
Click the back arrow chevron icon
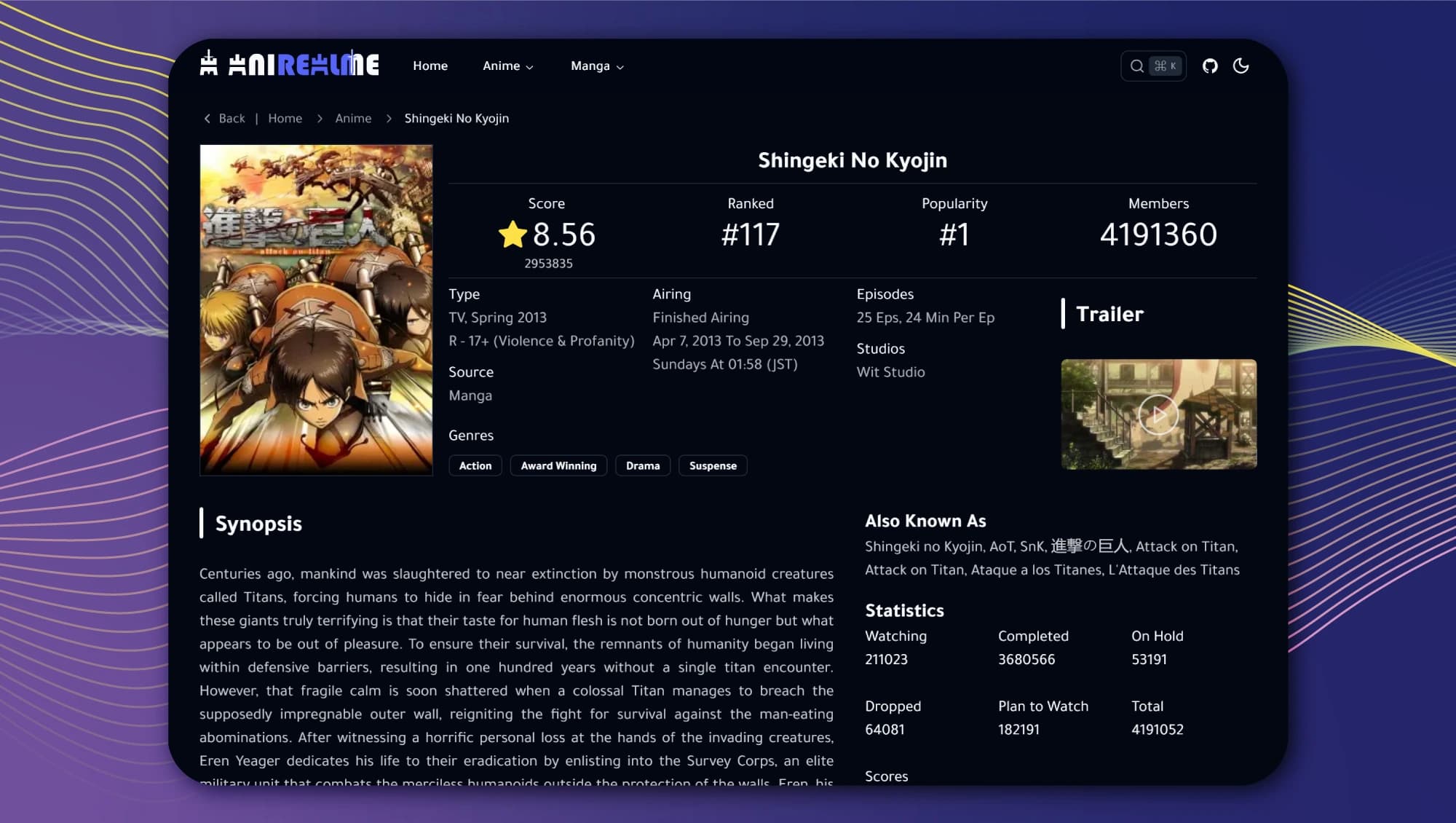pyautogui.click(x=207, y=119)
